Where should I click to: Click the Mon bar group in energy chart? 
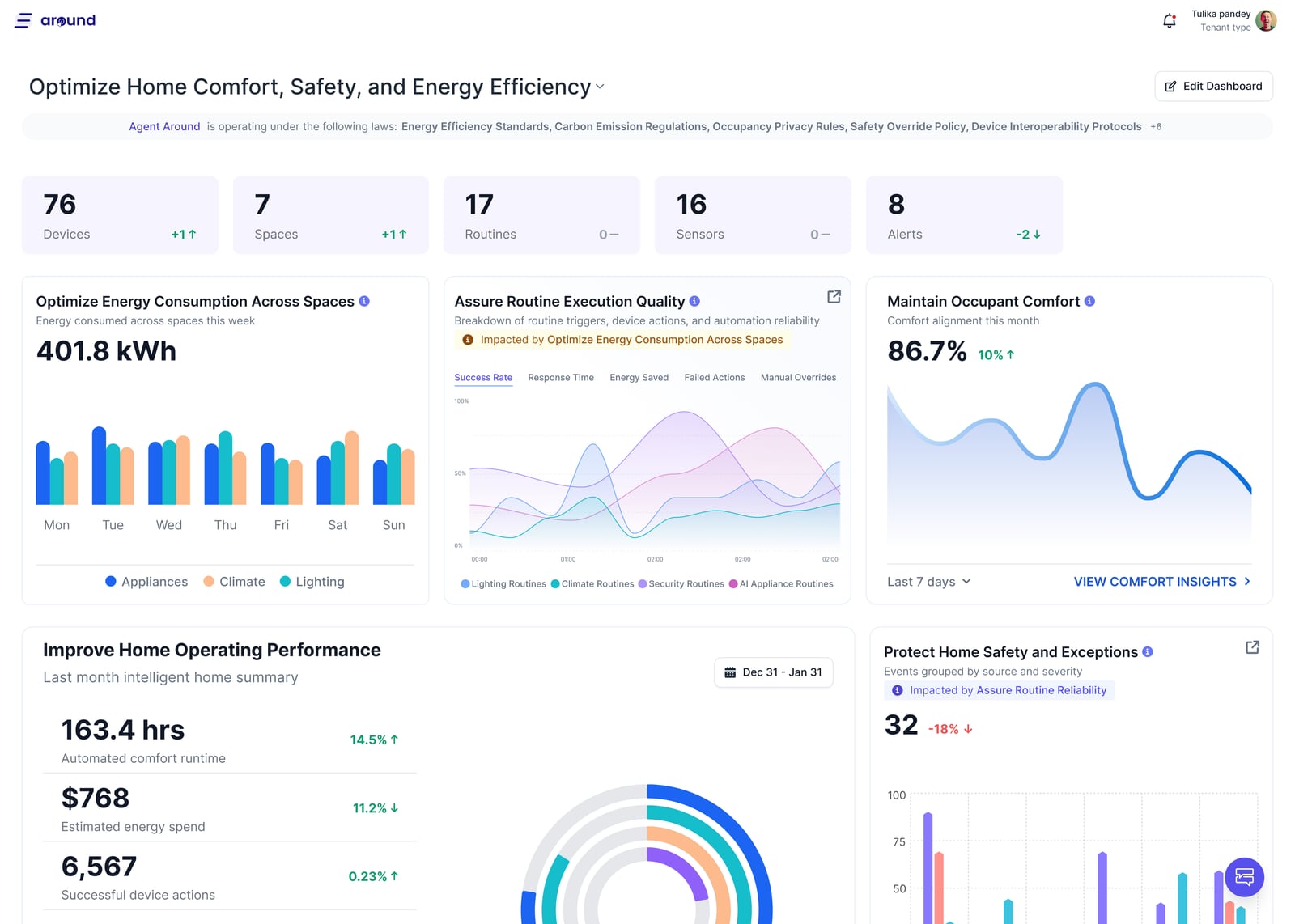coord(57,473)
